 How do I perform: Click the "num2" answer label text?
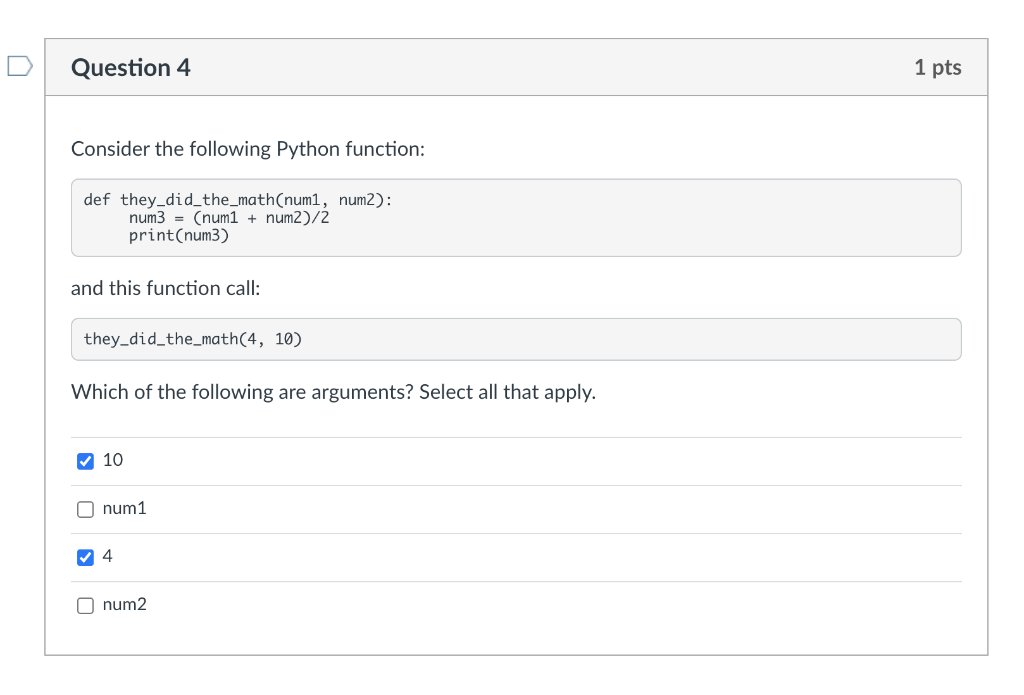(x=124, y=604)
